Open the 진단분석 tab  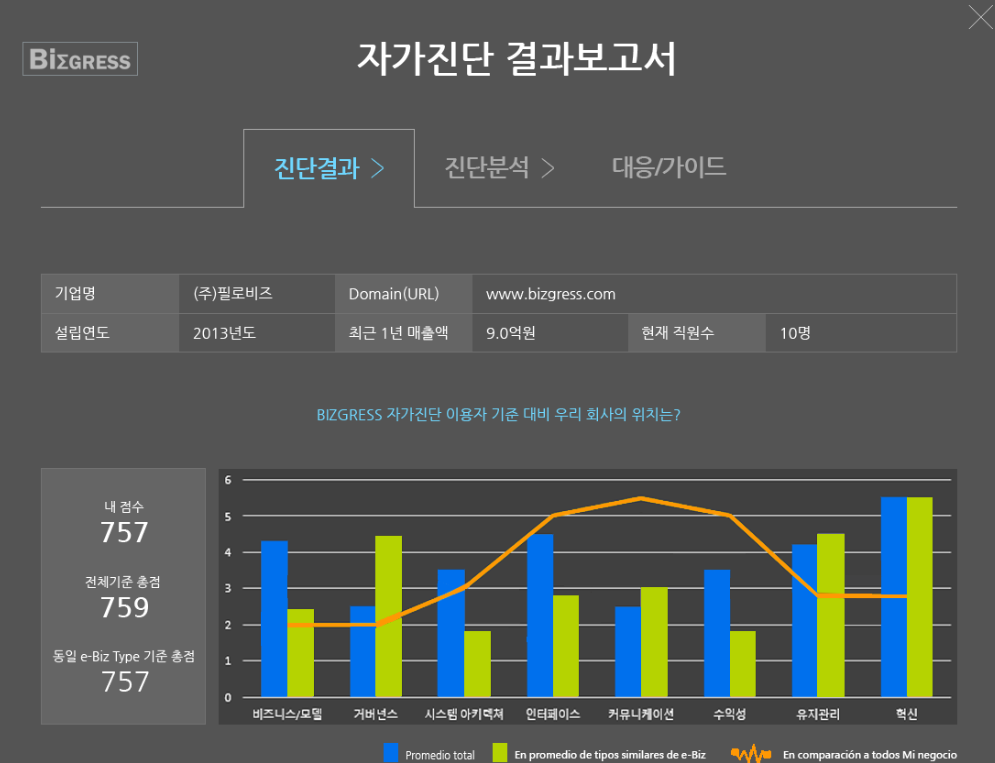click(x=487, y=168)
